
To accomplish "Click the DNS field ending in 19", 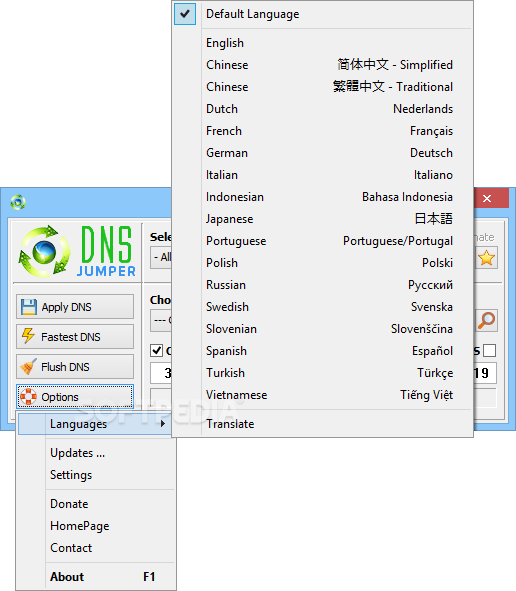I will (x=485, y=373).
